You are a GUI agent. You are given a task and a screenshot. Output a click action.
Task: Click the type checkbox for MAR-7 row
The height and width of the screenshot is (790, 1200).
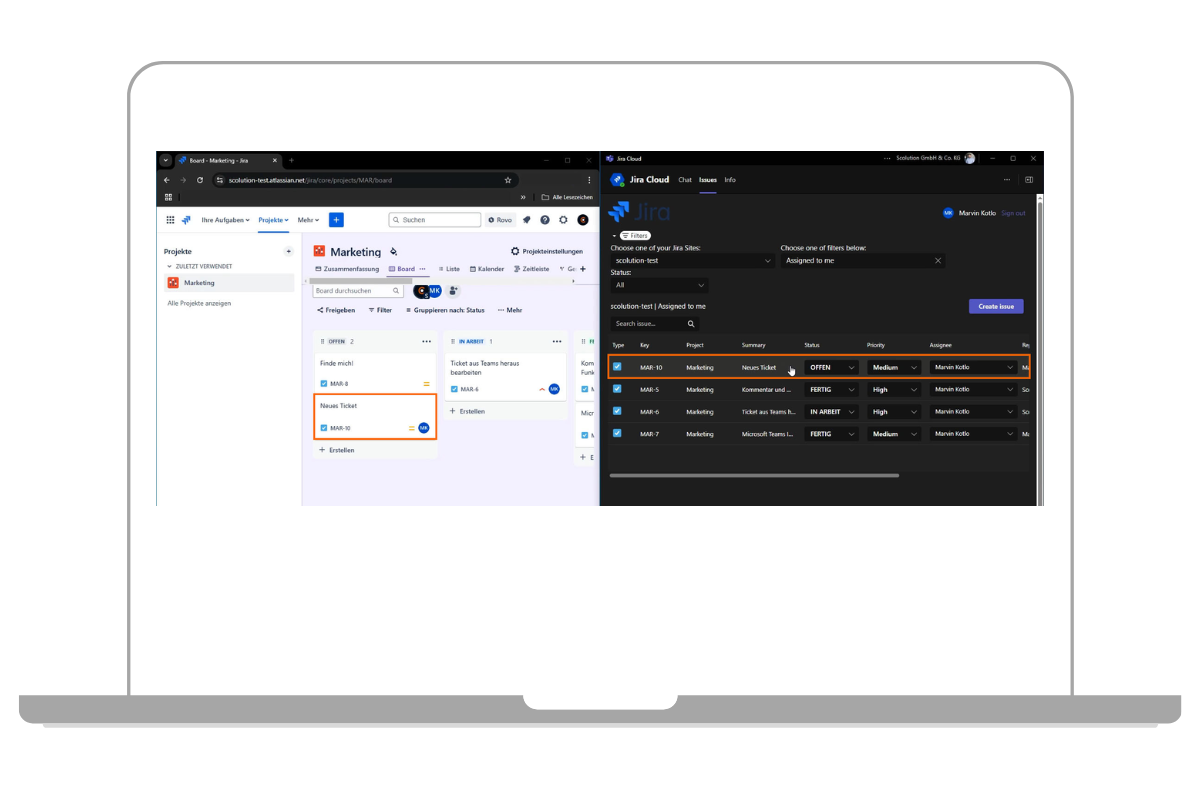click(x=617, y=433)
